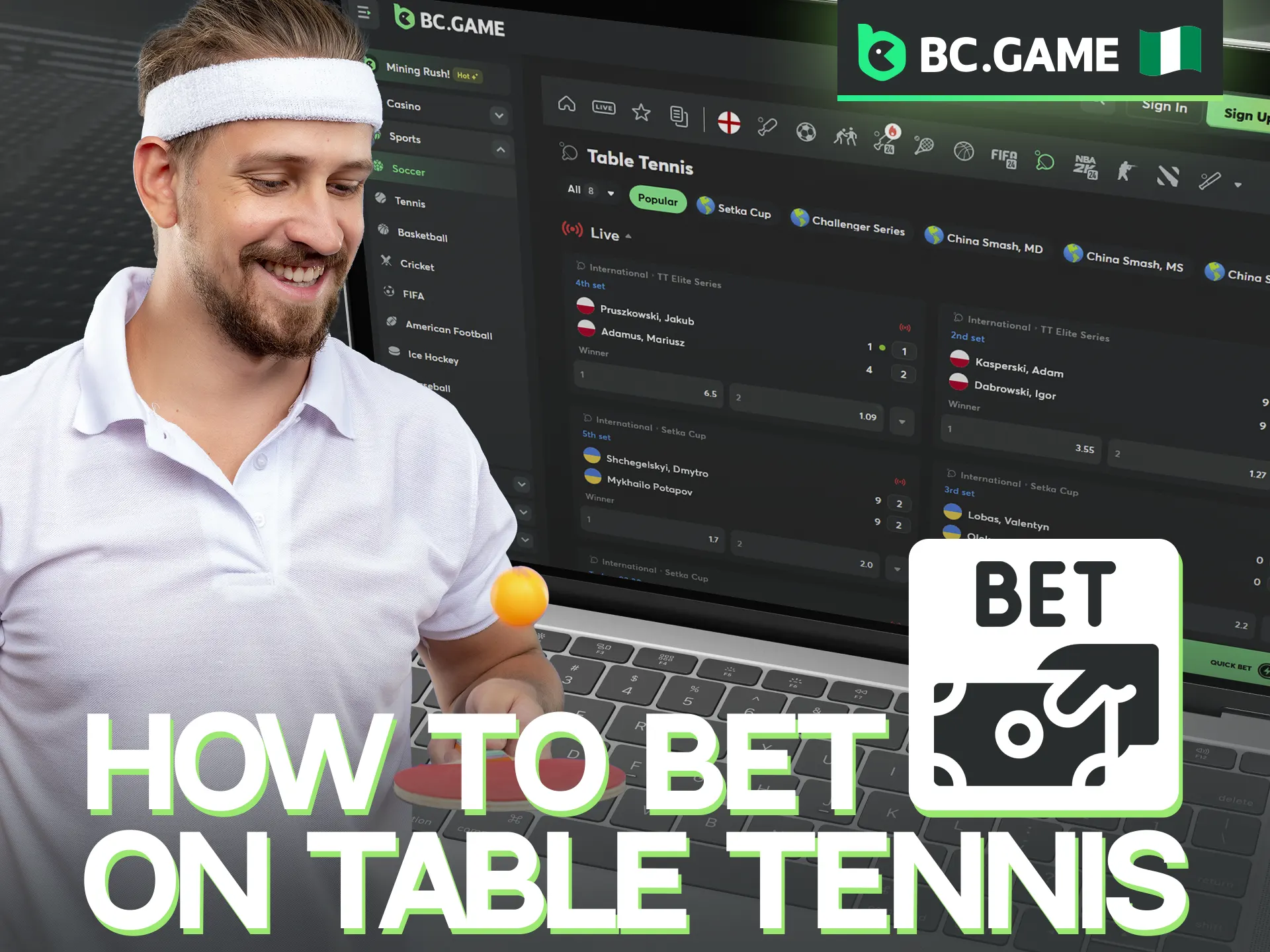Click Sign In button
Viewport: 1270px width, 952px height.
point(1164,108)
